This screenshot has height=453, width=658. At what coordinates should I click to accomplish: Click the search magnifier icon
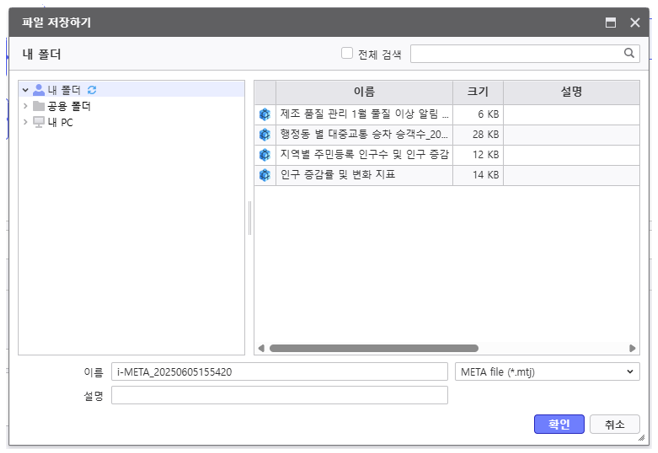pyautogui.click(x=630, y=53)
